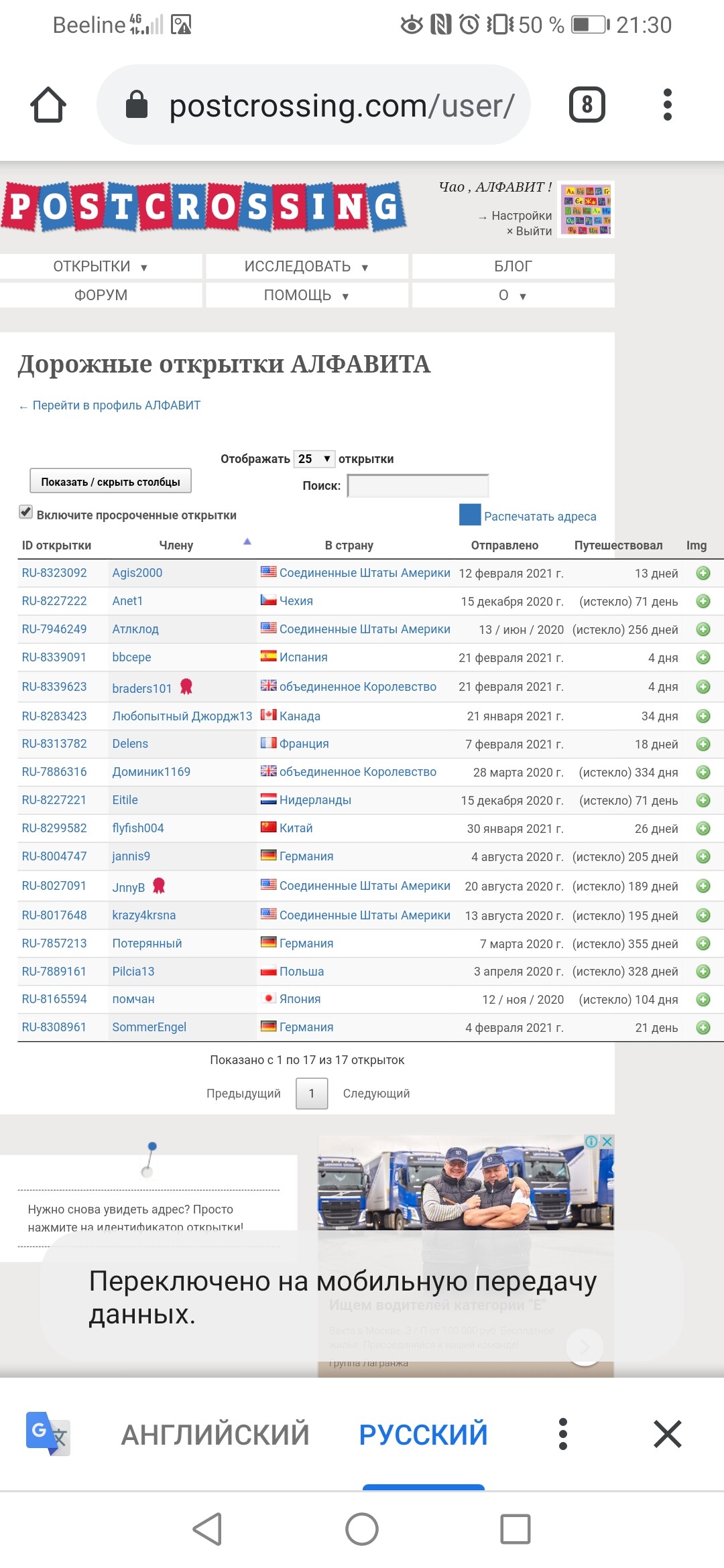724x1568 pixels.
Task: Close the truck advertisement with X icon
Action: pyautogui.click(x=607, y=1141)
